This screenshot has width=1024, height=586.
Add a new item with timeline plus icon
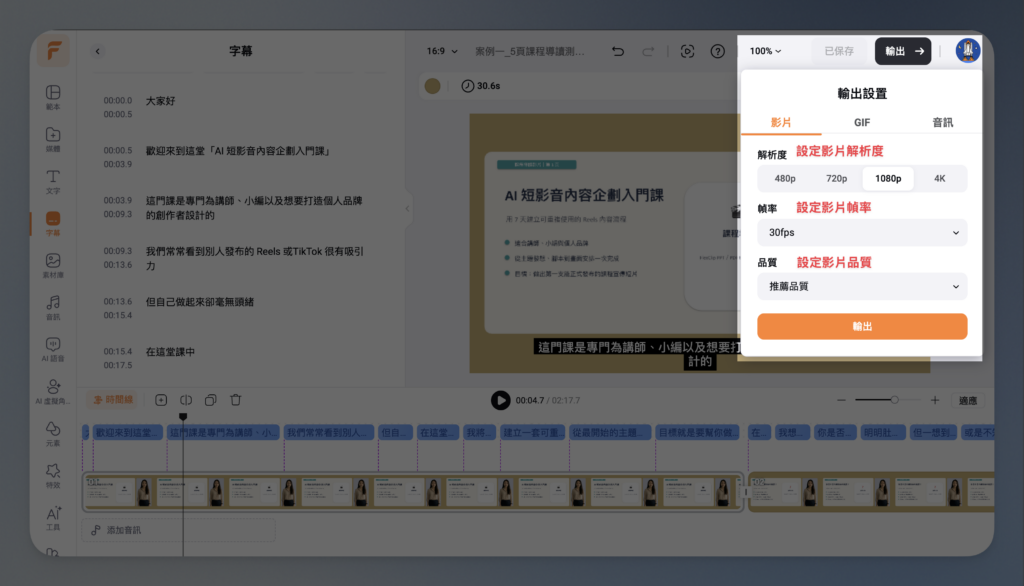pos(161,400)
